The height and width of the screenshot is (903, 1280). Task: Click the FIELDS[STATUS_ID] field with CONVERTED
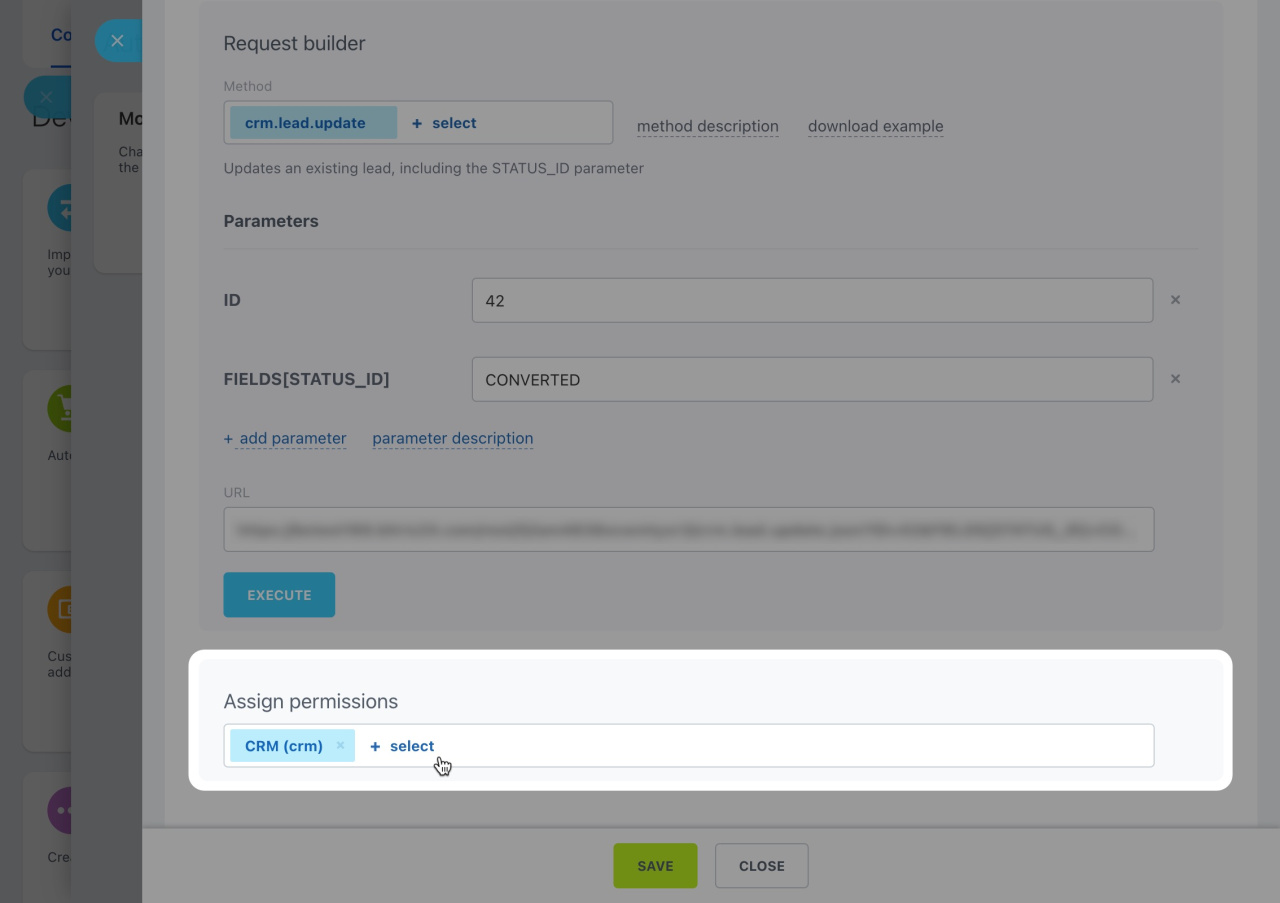point(811,380)
